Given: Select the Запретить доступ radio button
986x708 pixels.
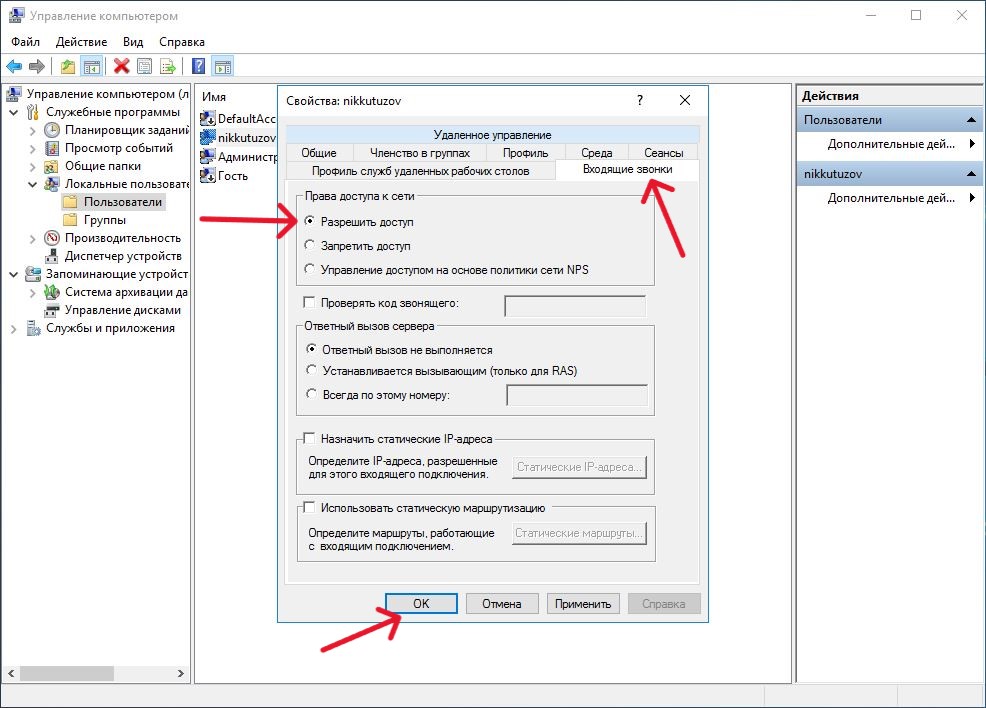Looking at the screenshot, I should (x=311, y=246).
